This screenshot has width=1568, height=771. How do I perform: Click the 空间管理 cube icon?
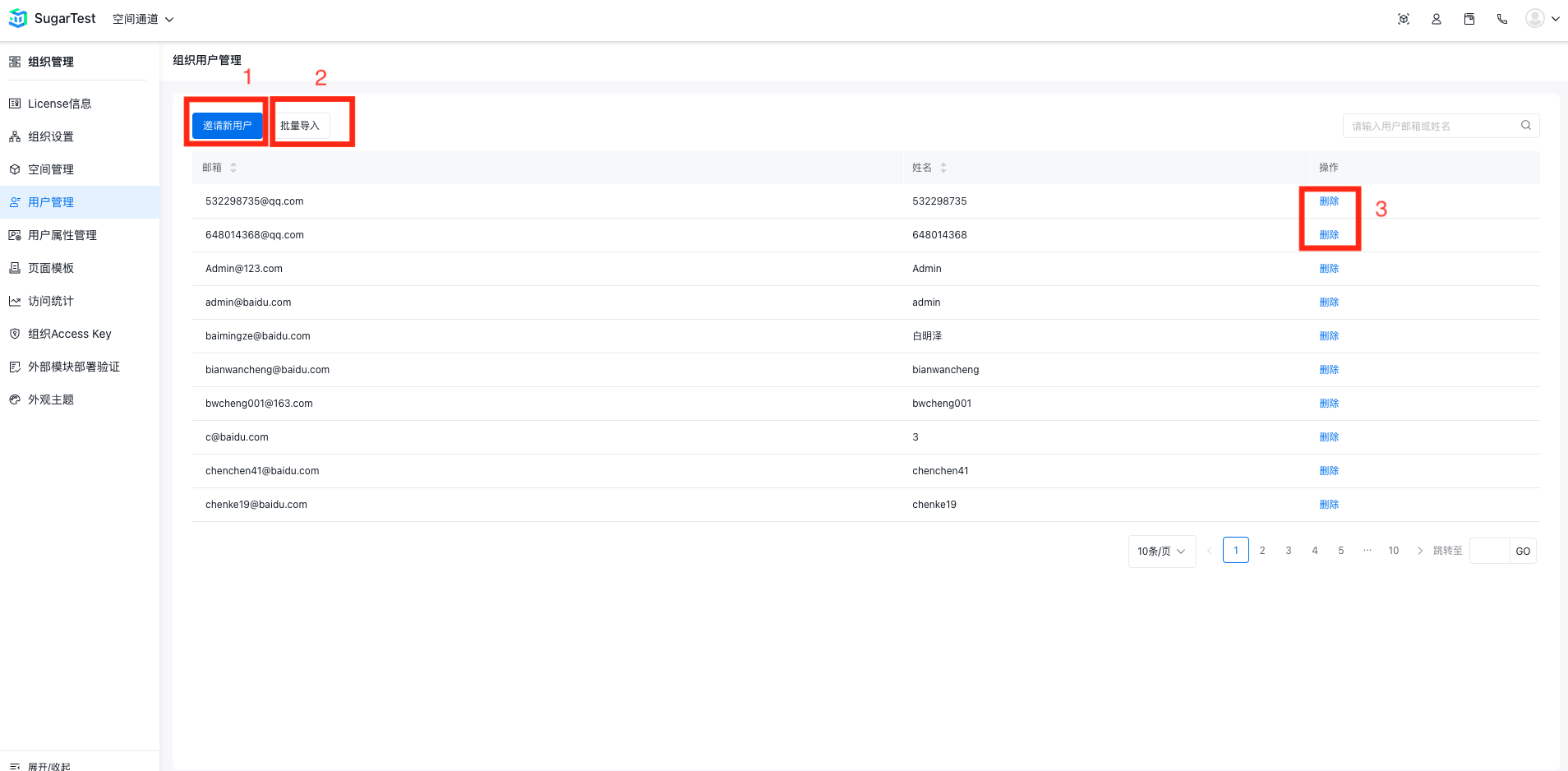[15, 169]
